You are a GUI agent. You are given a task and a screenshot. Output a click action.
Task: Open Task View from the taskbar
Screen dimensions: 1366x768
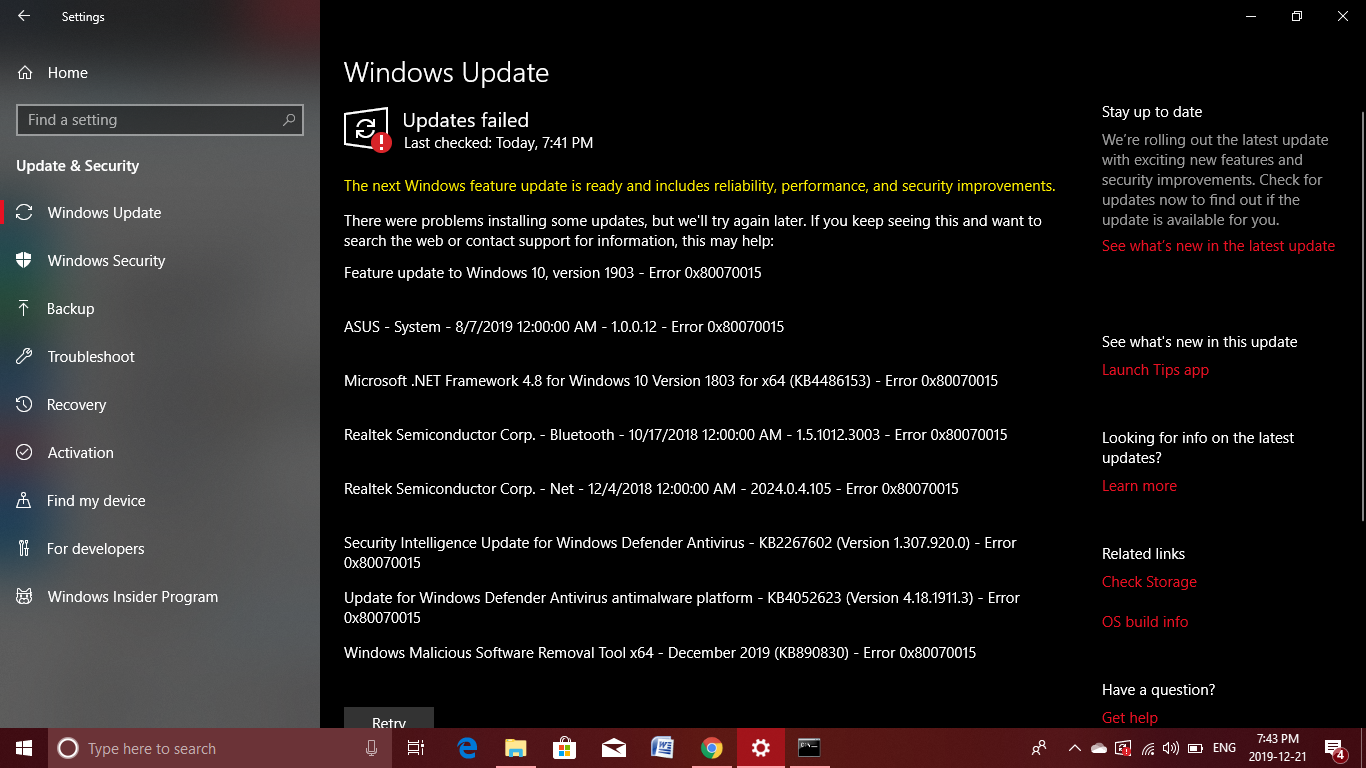pos(416,748)
